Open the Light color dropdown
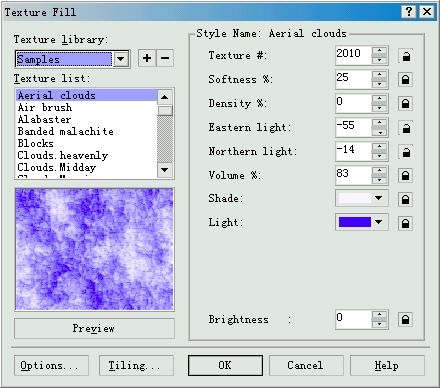The image size is (440, 388). 378,222
